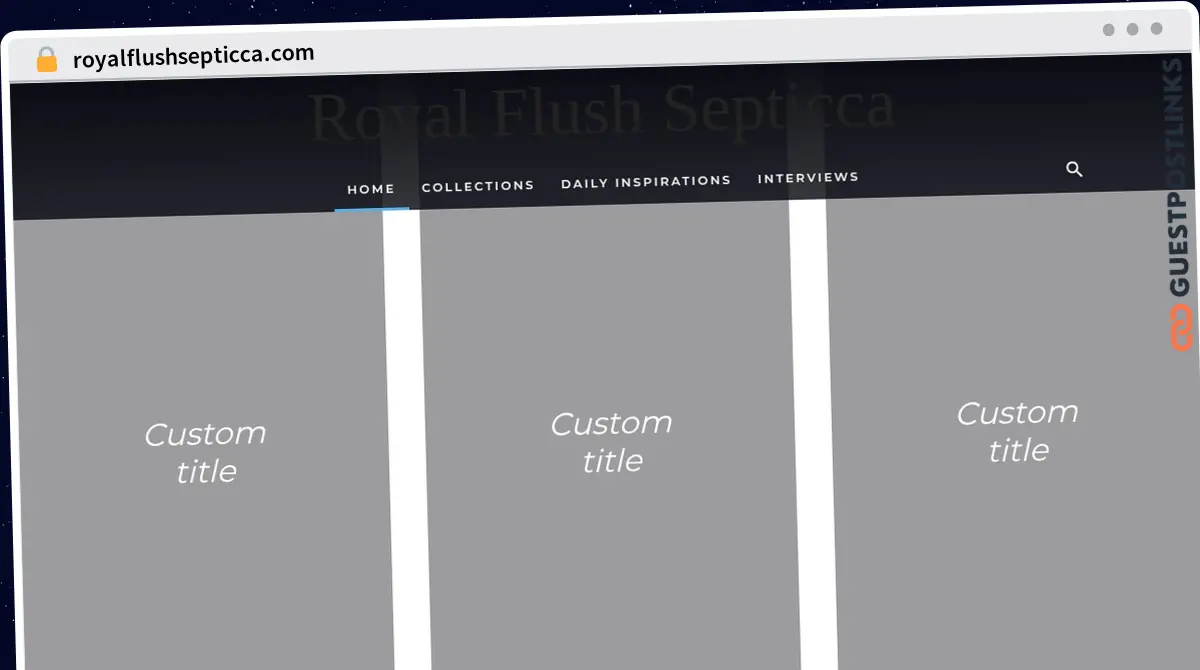1200x670 pixels.
Task: Select the Home menu item
Action: 371,189
